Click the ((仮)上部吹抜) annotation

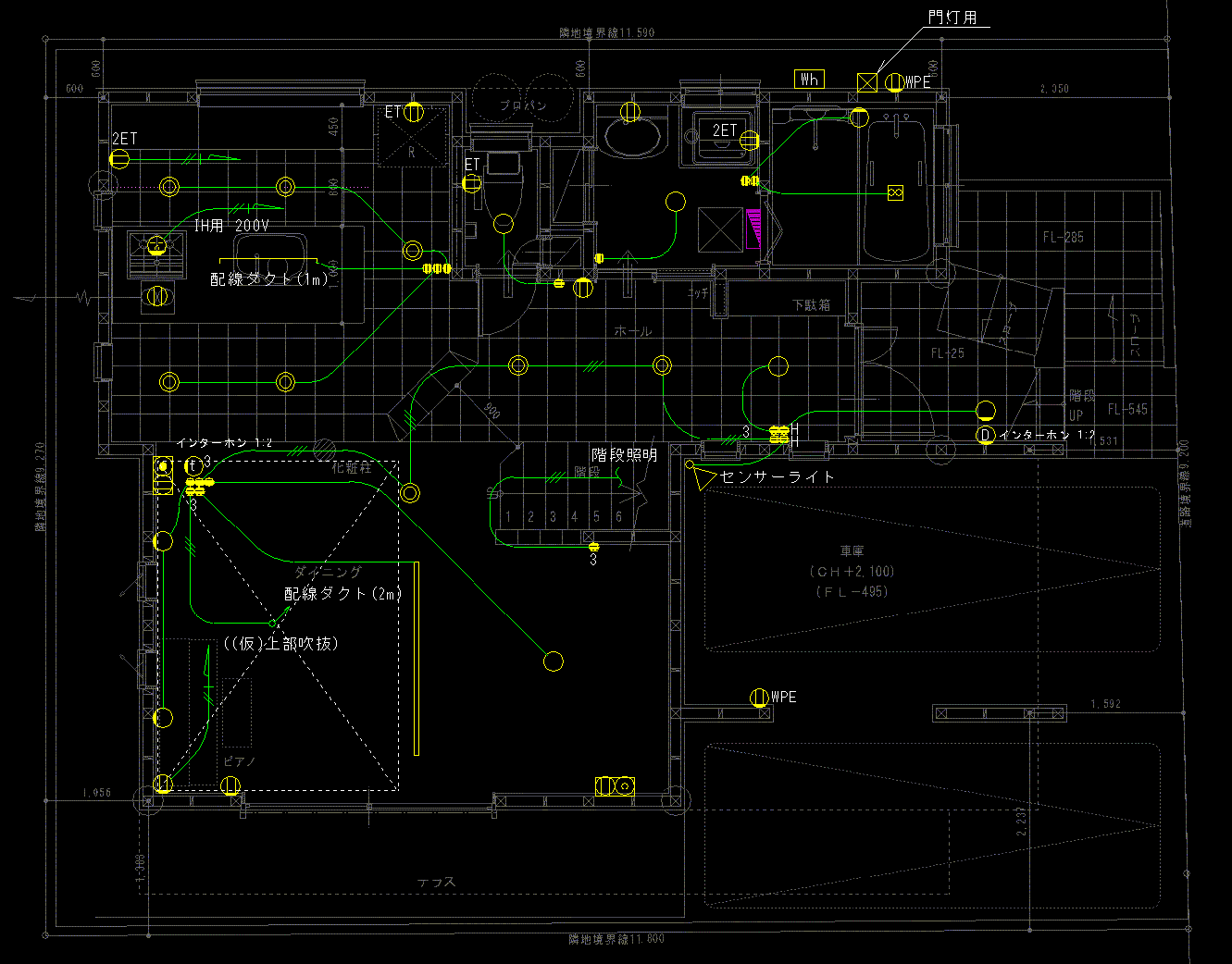tap(280, 643)
